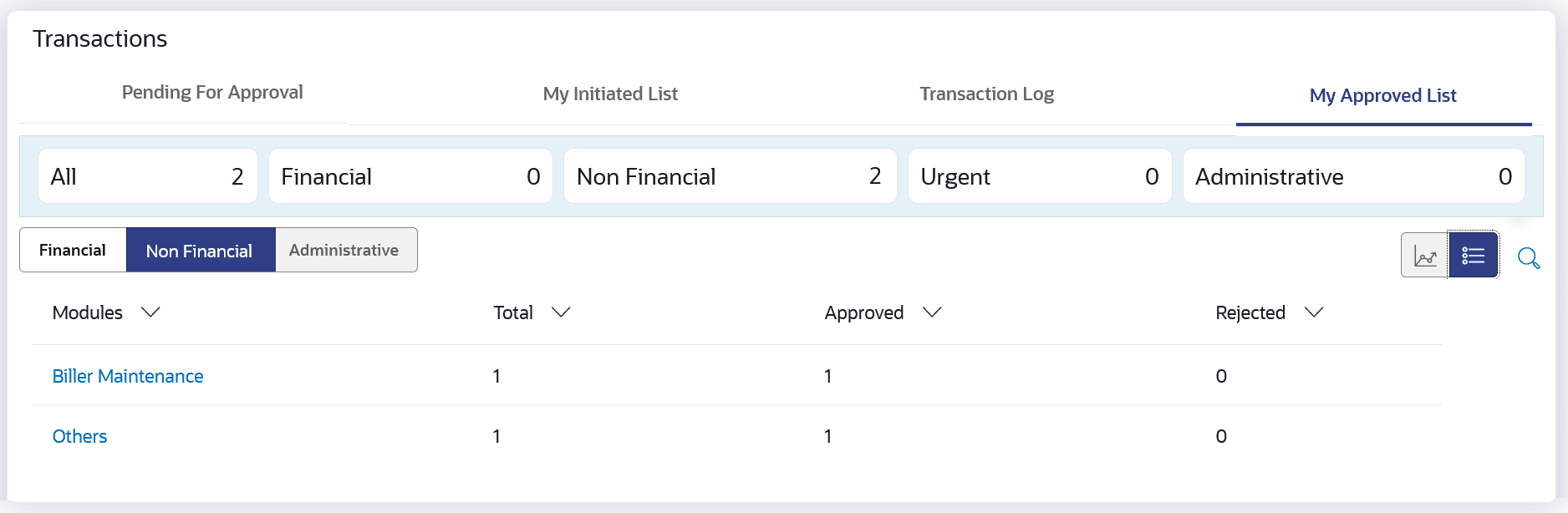Viewport: 1568px width, 513px height.
Task: Switch to Administrative segment button
Action: tap(344, 250)
